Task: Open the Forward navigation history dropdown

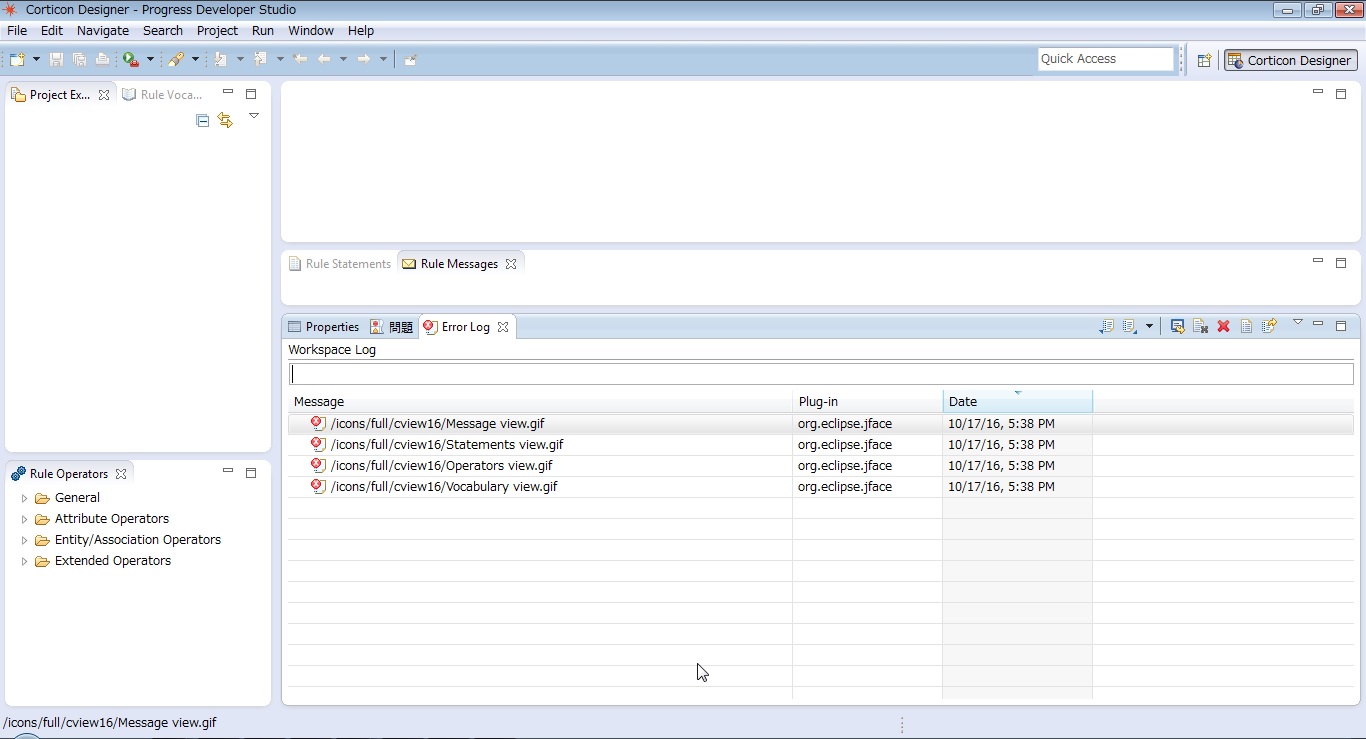Action: point(383,60)
